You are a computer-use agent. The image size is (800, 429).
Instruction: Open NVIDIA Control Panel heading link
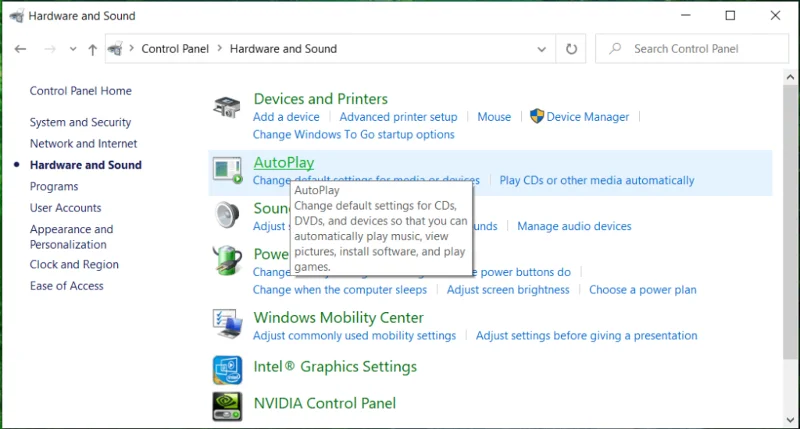pyautogui.click(x=324, y=403)
